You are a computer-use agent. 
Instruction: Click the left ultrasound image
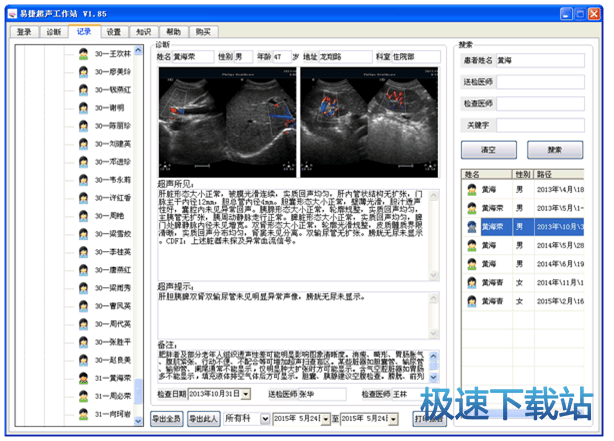tap(228, 122)
